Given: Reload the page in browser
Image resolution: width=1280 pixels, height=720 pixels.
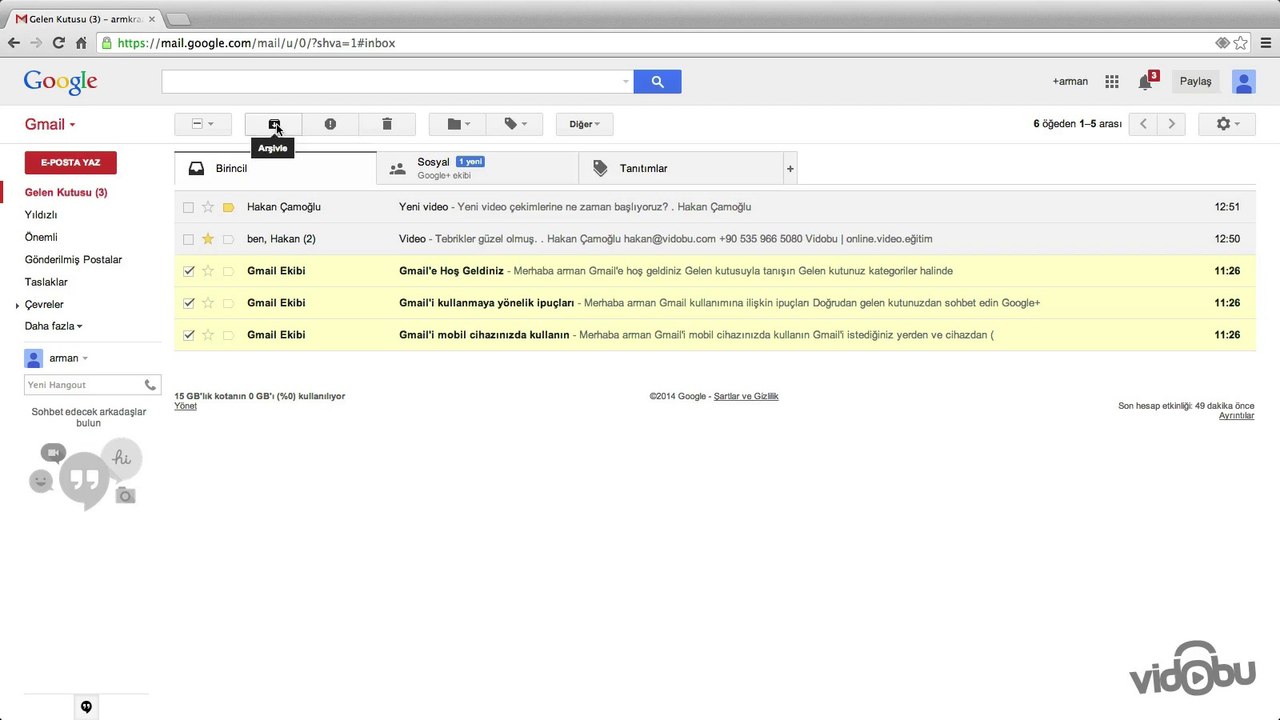Looking at the screenshot, I should [59, 43].
